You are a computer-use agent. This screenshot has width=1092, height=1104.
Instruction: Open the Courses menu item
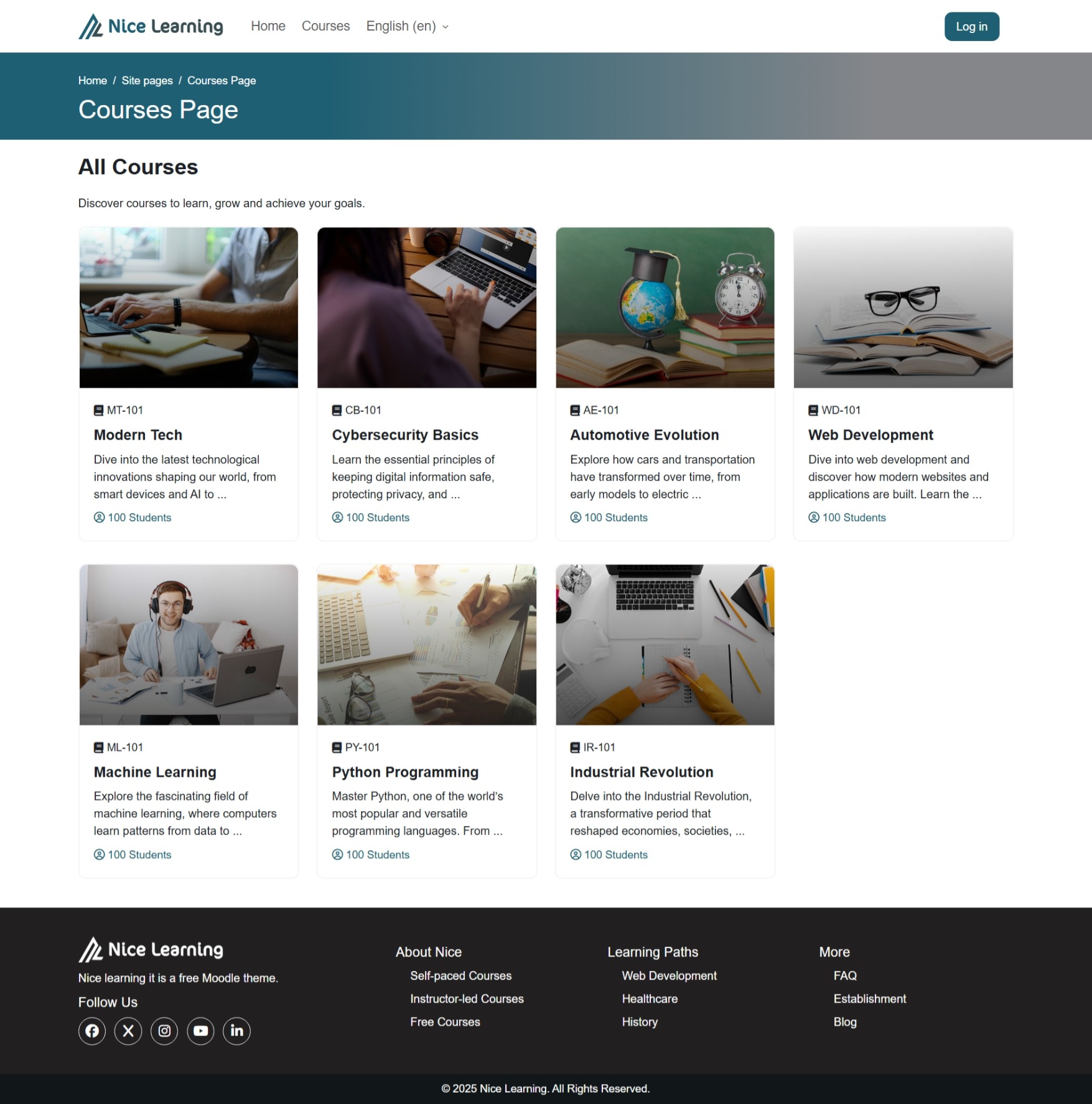pos(325,26)
